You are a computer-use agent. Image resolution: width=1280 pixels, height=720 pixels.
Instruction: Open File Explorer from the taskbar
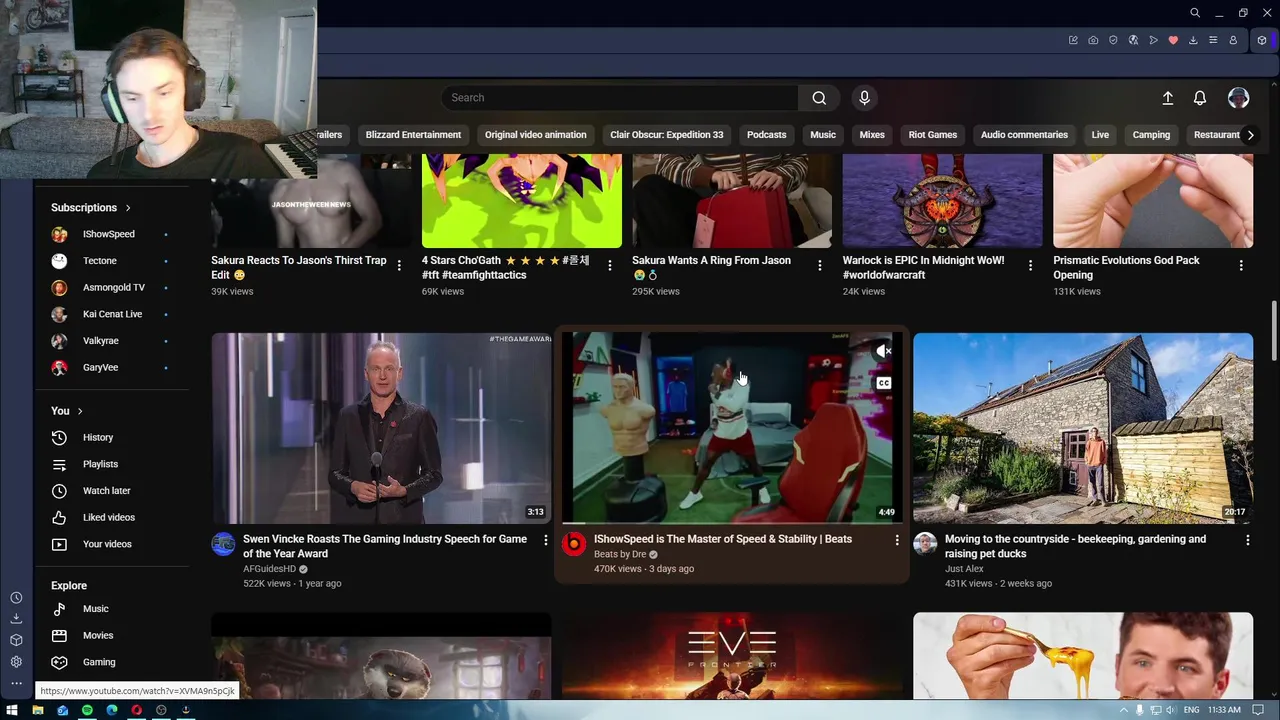point(38,710)
